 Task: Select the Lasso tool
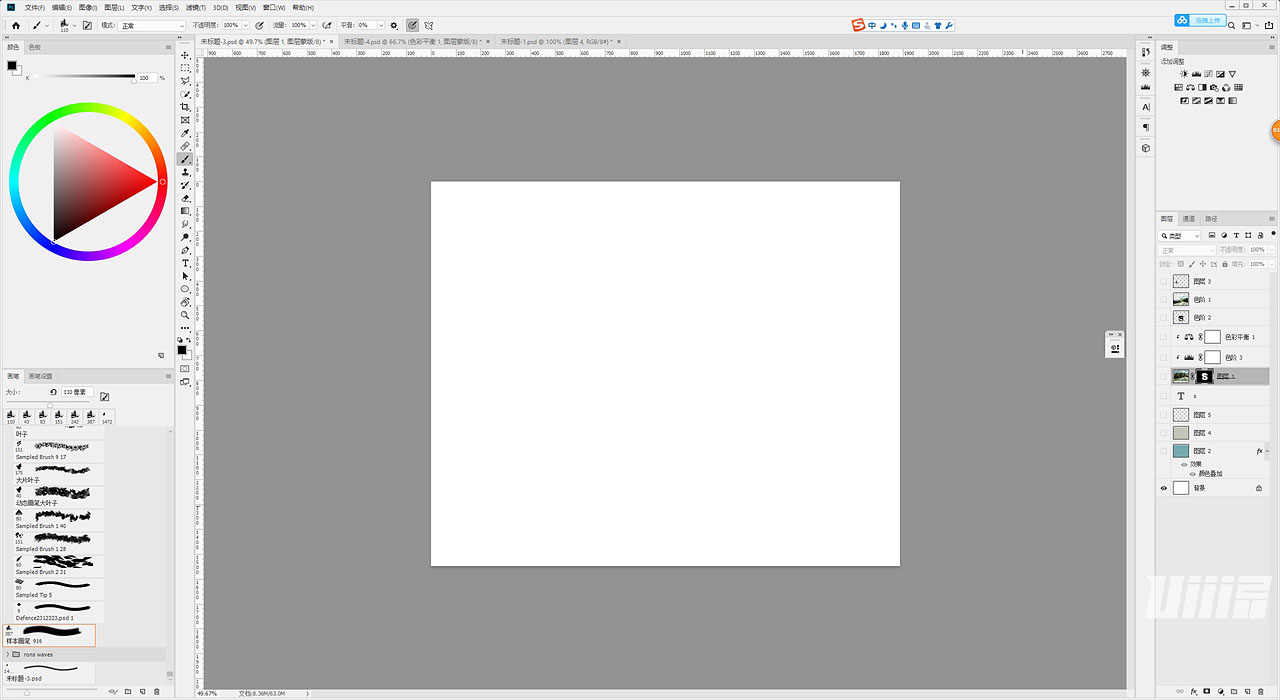(185, 81)
